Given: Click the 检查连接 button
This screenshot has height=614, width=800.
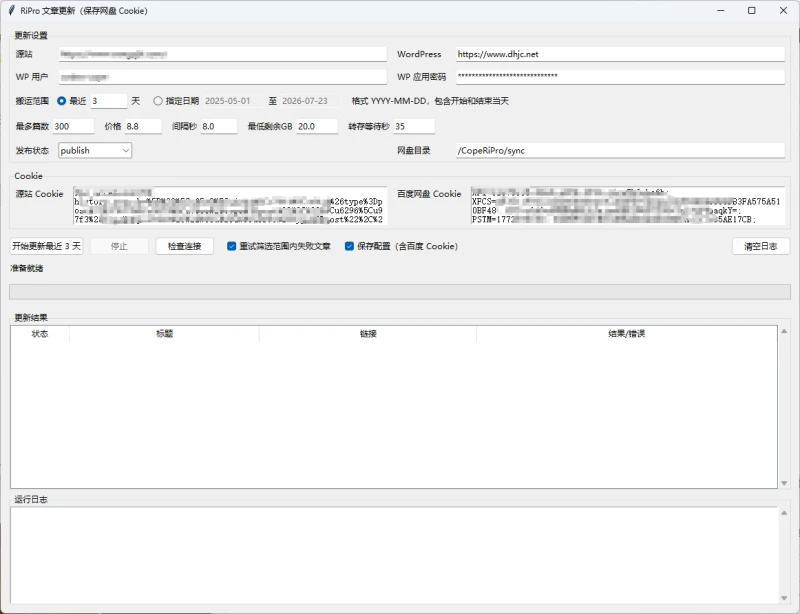Looking at the screenshot, I should [185, 246].
